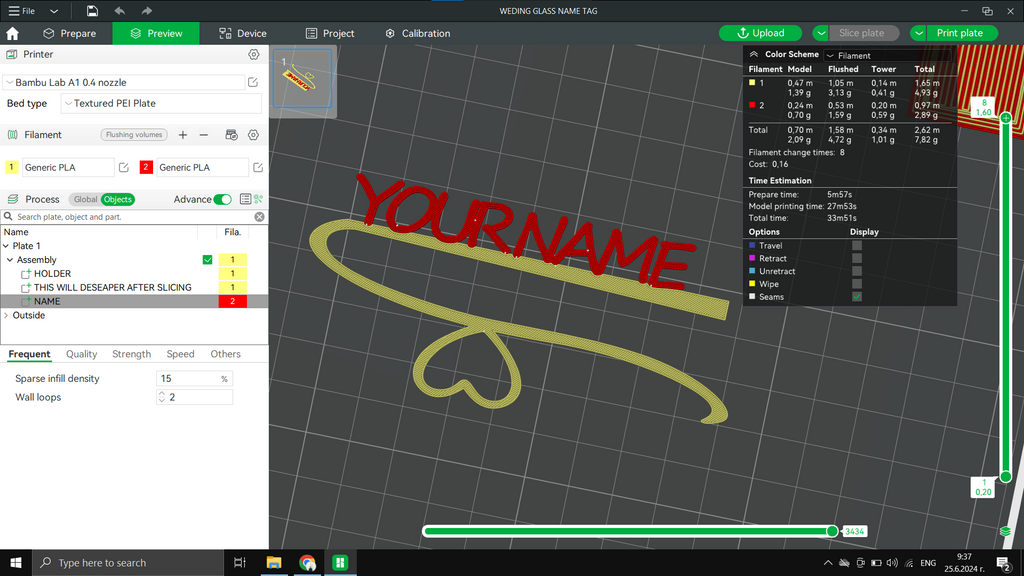Click the Slice plate button
The height and width of the screenshot is (576, 1024).
[864, 33]
